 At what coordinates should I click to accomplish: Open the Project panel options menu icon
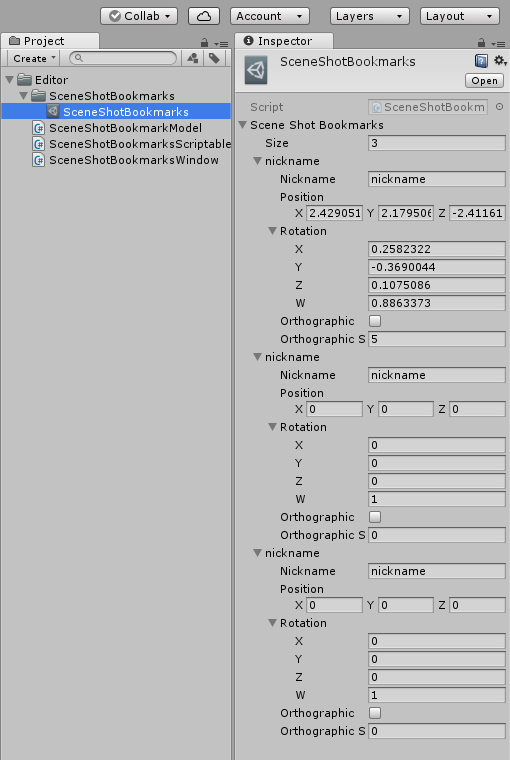(221, 44)
